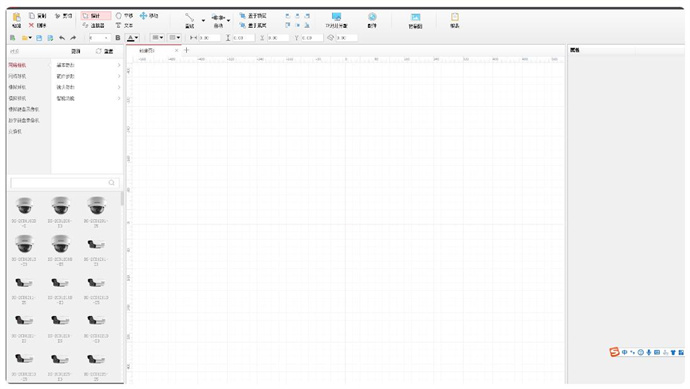Open the curve tool dropdown arrow
Screen dimensions: 690x389
click(x=228, y=21)
